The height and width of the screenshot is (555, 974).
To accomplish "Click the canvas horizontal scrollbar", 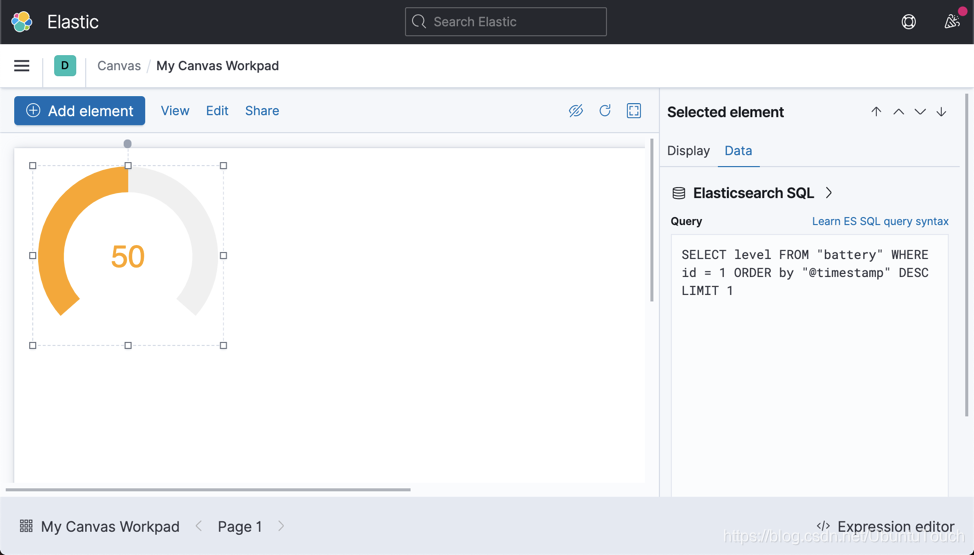I will [208, 490].
